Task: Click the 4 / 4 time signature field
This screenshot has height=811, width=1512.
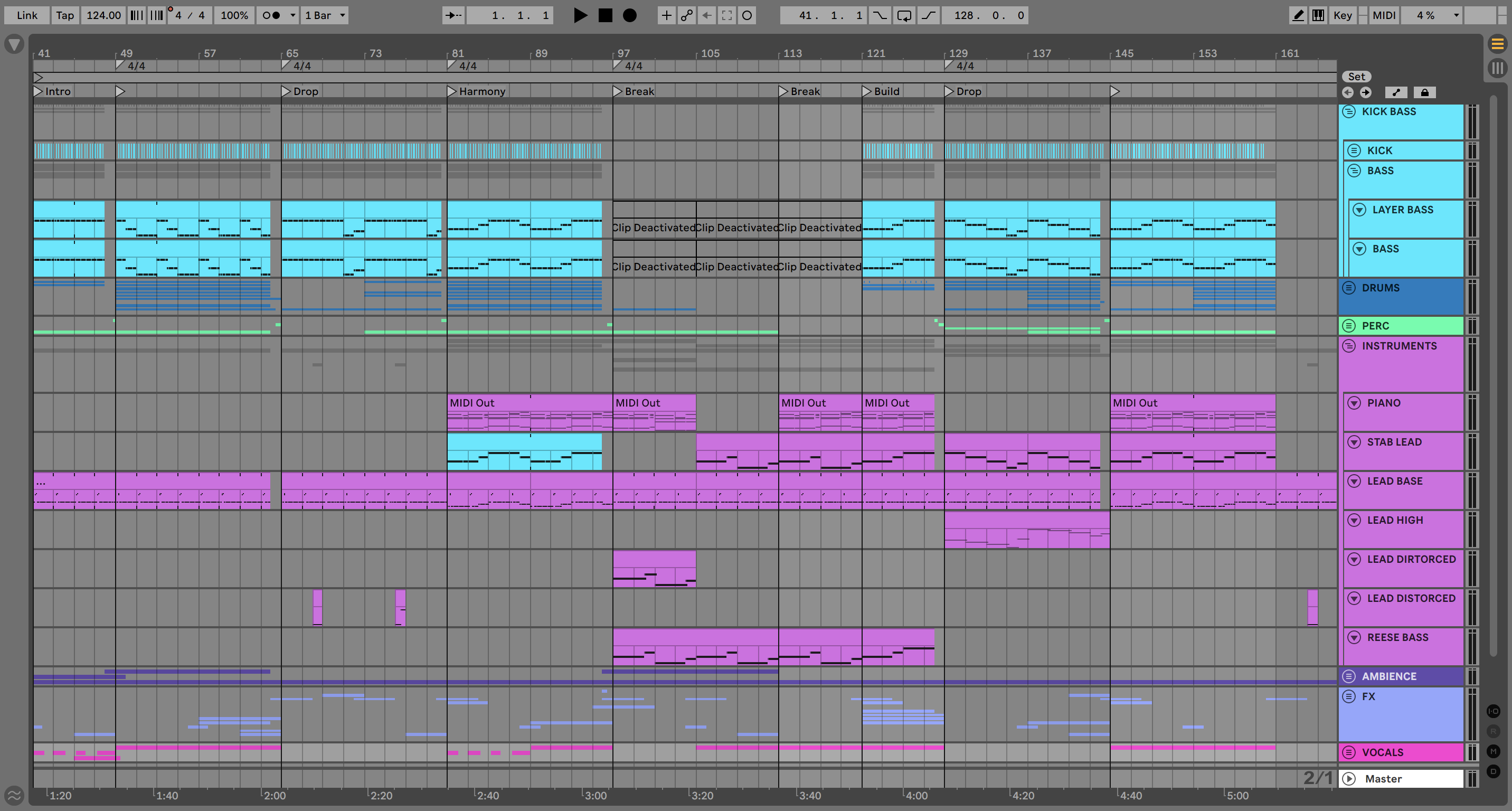Action: click(190, 15)
